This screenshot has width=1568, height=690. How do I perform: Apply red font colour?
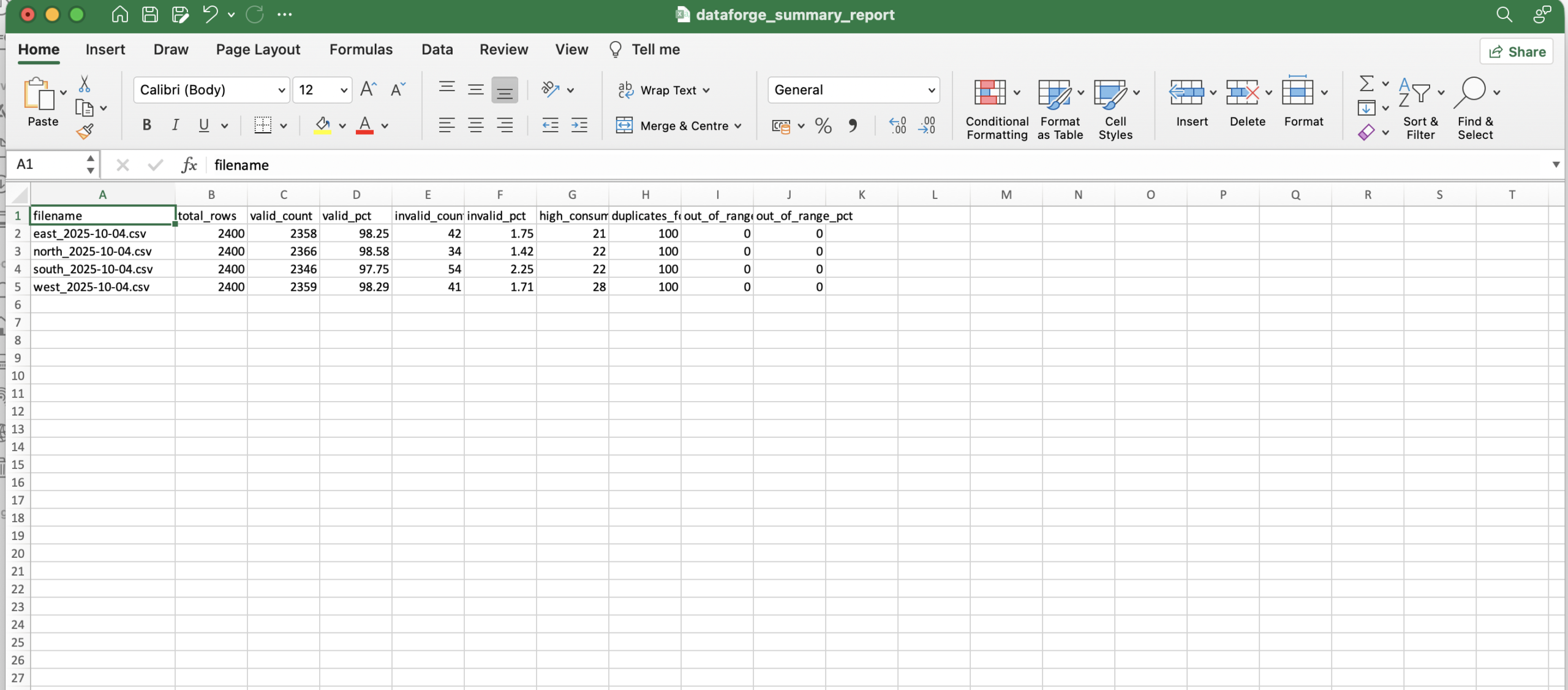coord(365,126)
